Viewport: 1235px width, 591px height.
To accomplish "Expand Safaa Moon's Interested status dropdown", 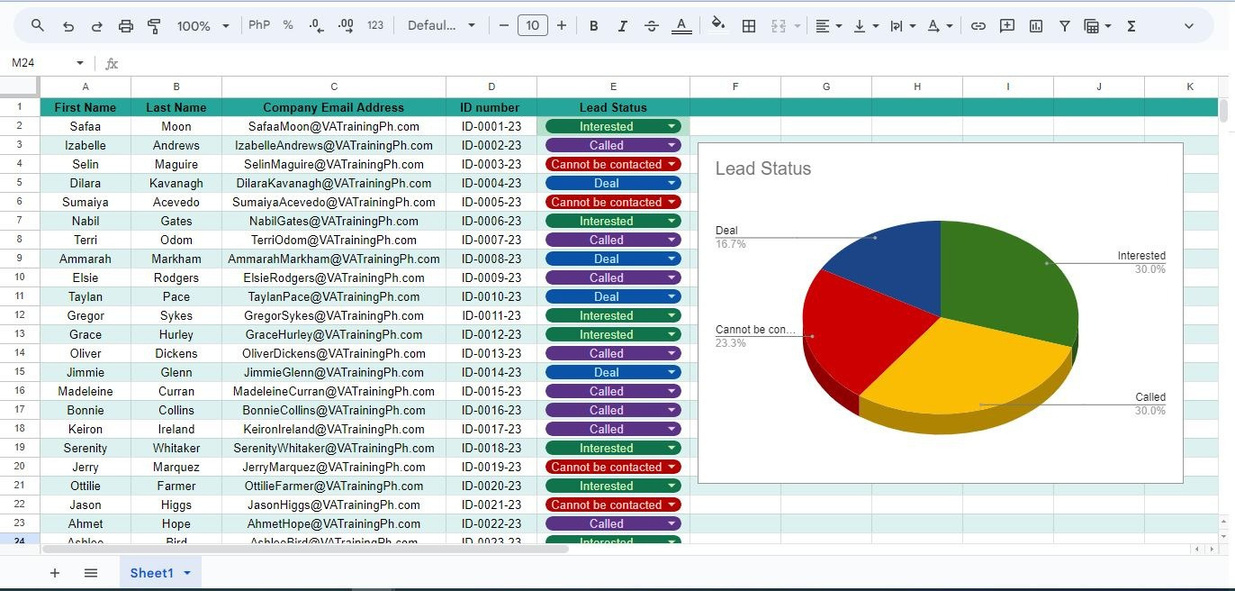I will (672, 127).
